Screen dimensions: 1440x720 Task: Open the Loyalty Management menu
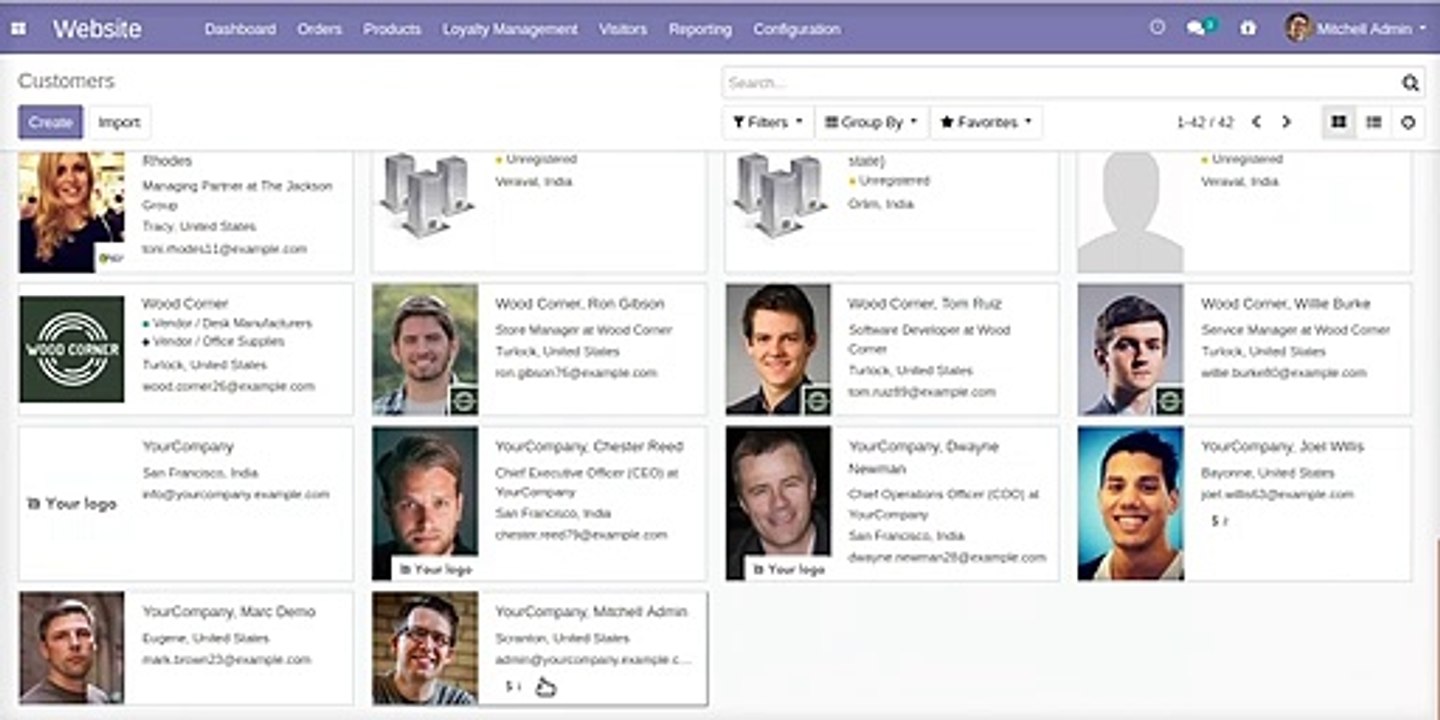tap(510, 29)
